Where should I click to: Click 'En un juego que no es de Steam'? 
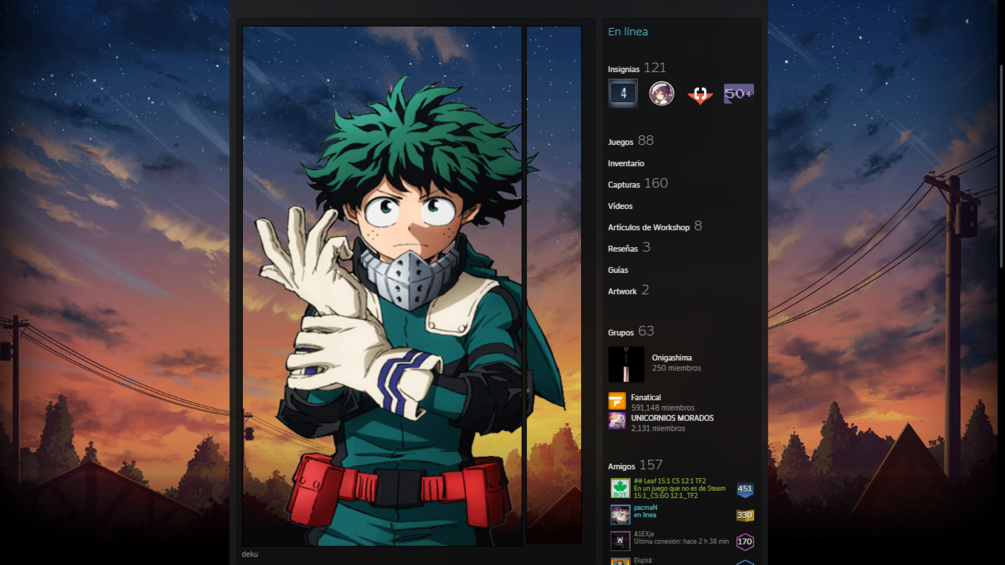pos(679,488)
